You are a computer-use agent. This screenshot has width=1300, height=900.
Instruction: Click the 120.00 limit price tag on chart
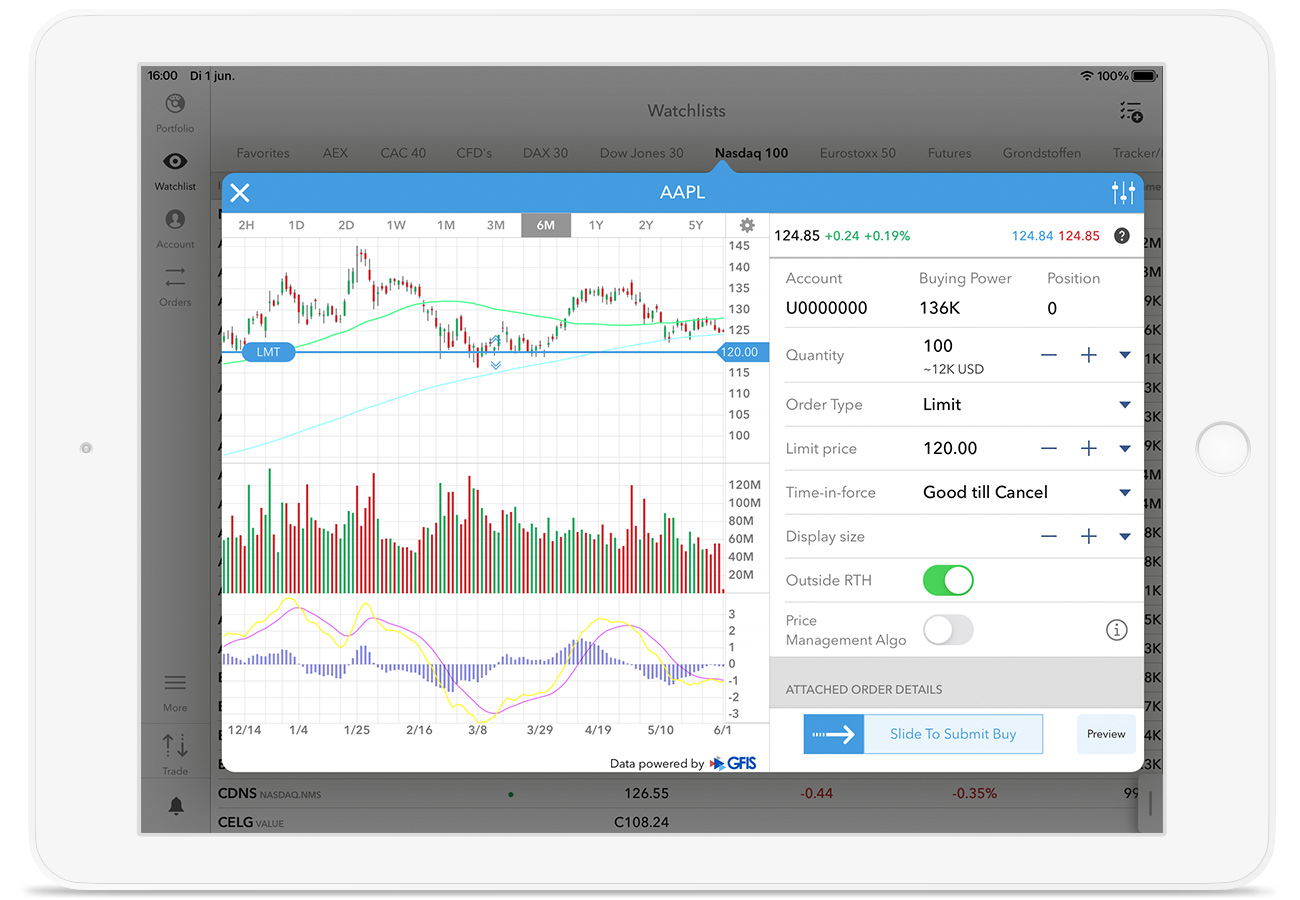pyautogui.click(x=743, y=352)
